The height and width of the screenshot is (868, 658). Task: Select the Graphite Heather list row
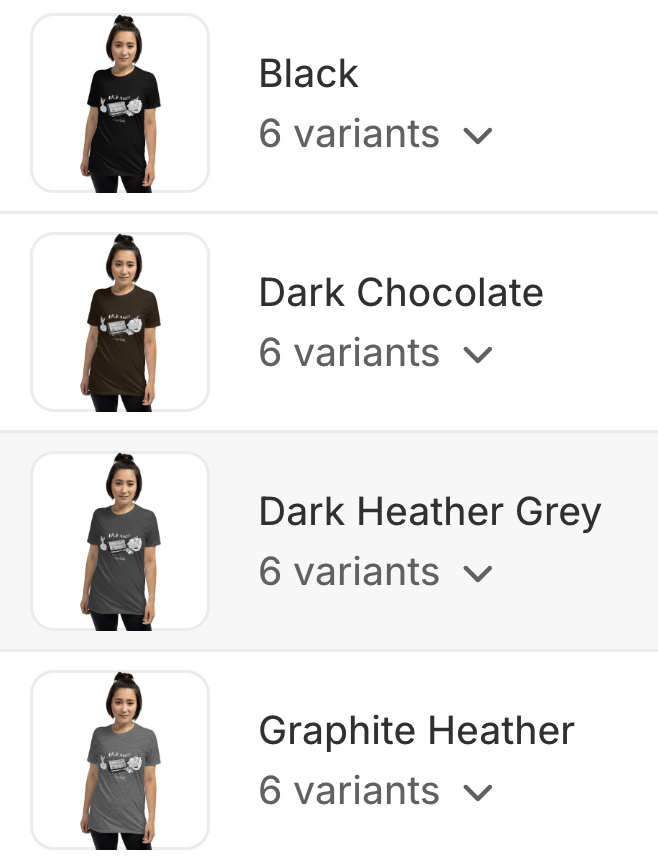580,820
